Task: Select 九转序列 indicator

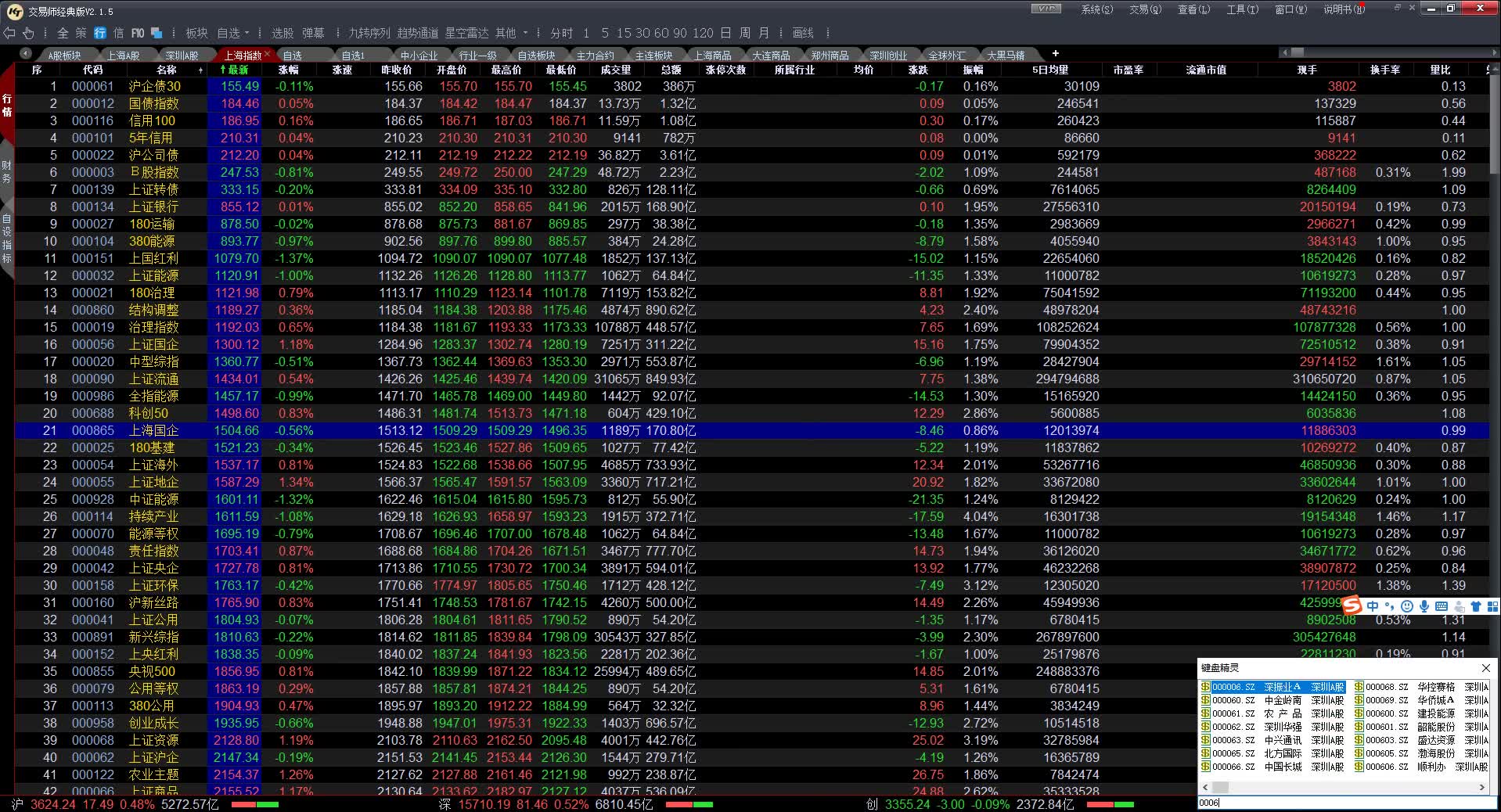Action: (369, 33)
